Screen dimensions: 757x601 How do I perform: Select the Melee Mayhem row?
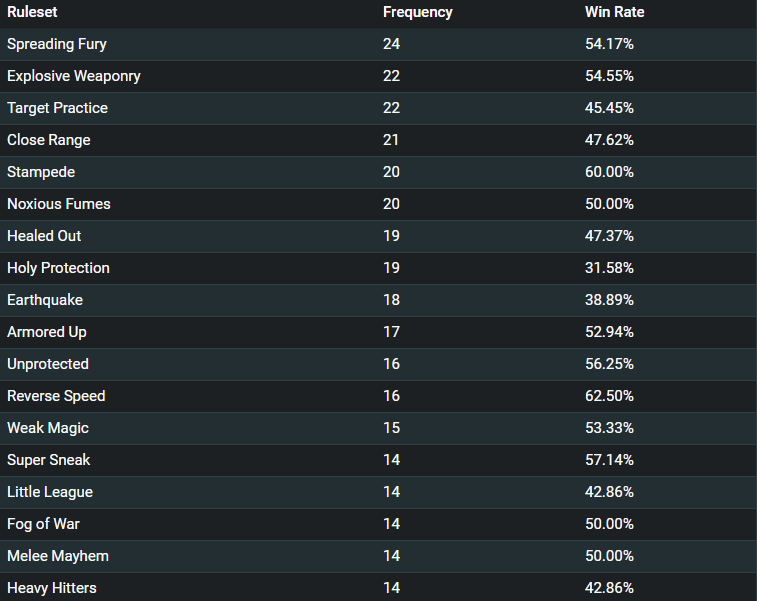[378, 556]
